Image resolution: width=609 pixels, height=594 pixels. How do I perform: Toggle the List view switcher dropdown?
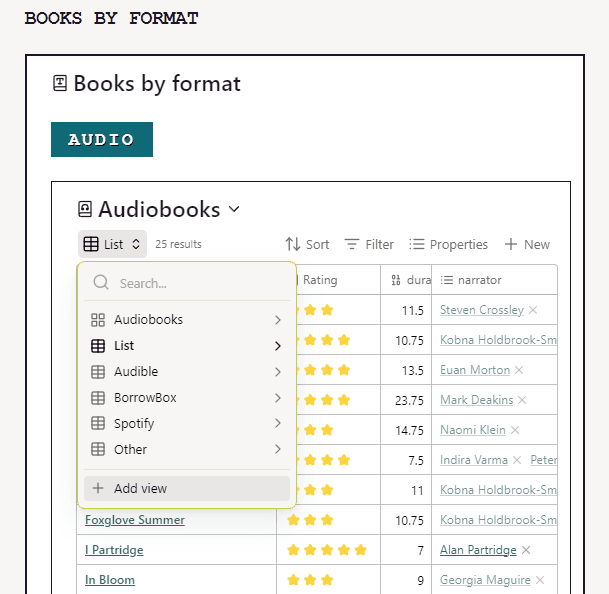[113, 244]
